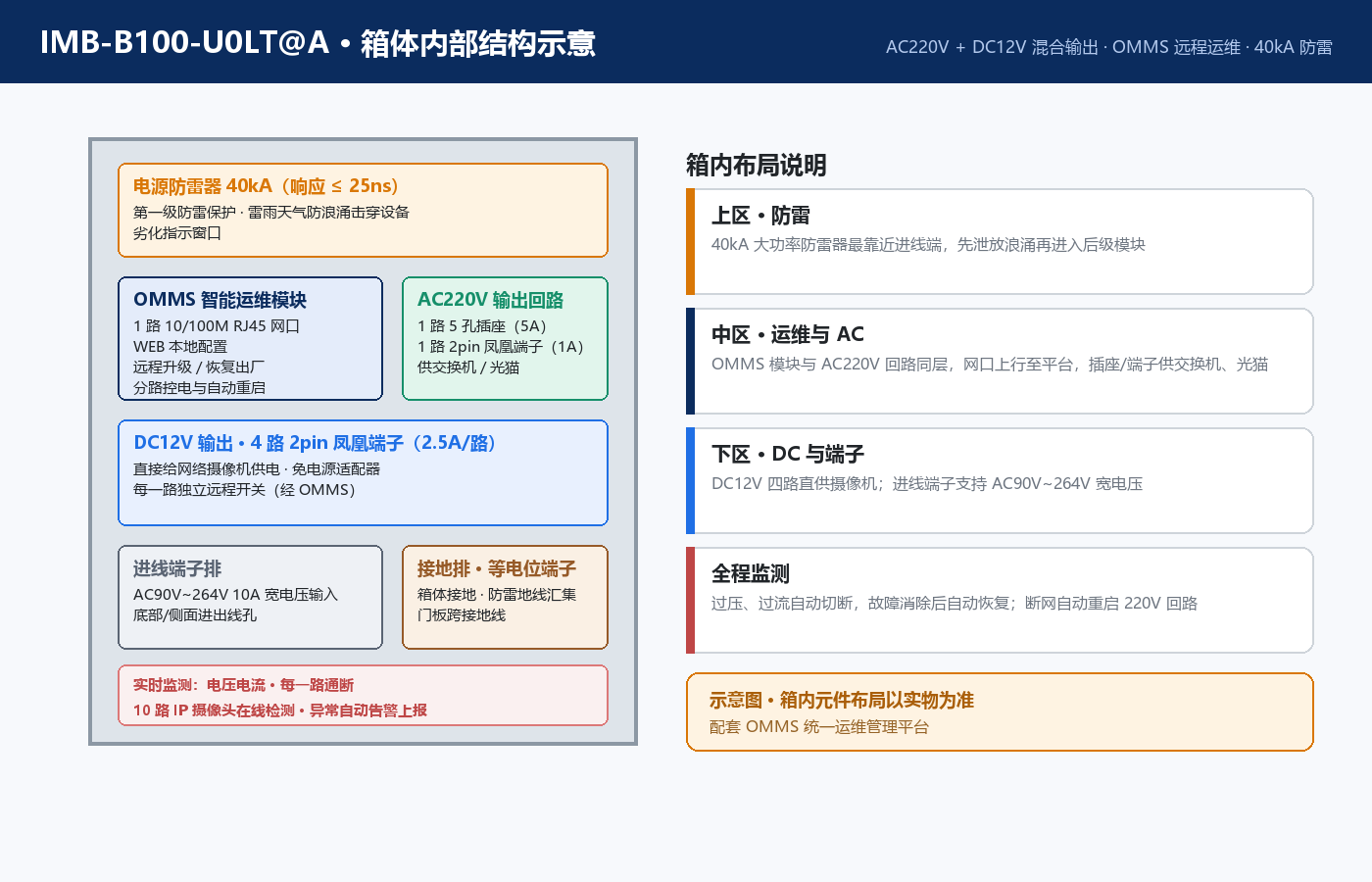
Task: Click the line 供交换机 / 光猫
Action: (x=468, y=367)
